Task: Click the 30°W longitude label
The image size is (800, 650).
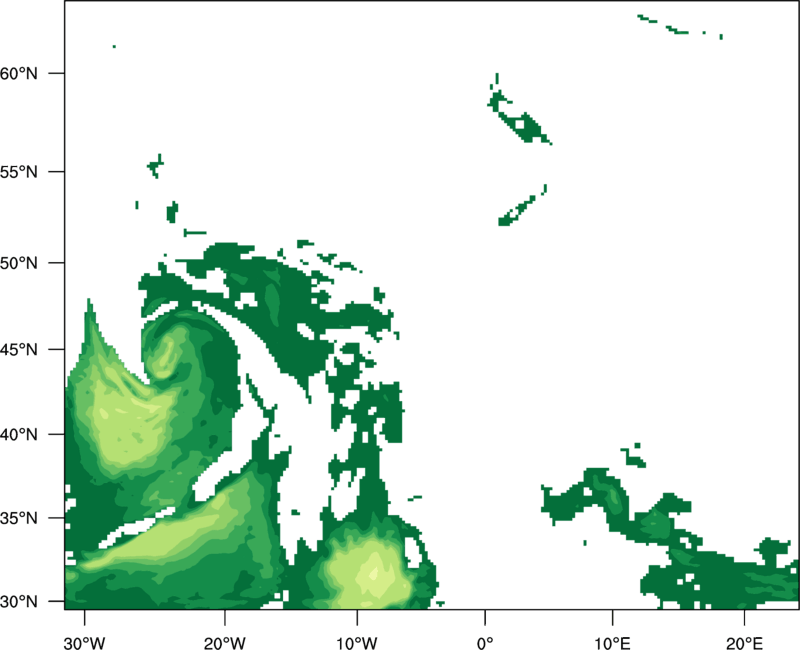Action: (84, 643)
